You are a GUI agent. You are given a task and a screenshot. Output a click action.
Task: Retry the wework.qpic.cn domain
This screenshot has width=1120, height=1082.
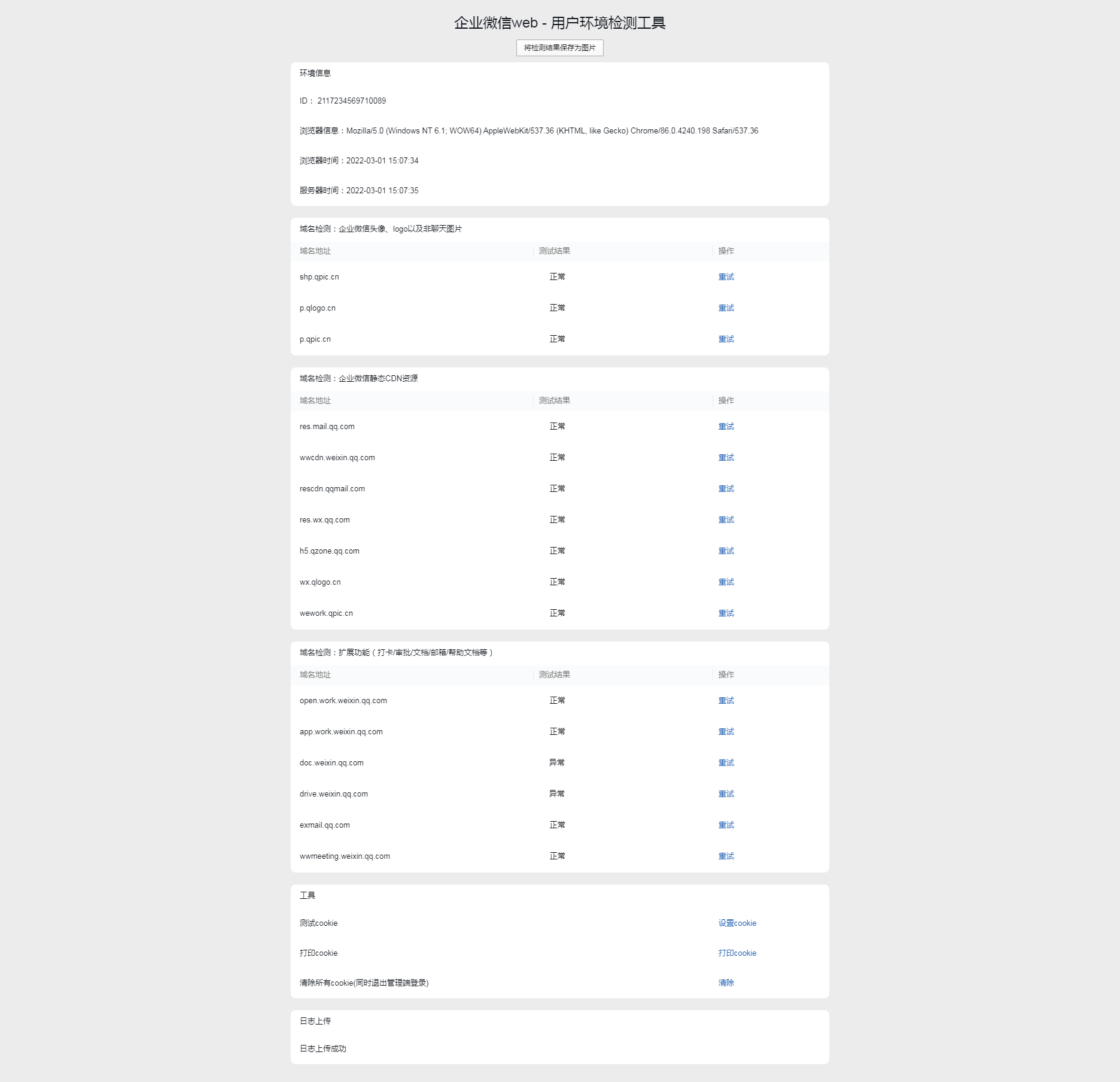(726, 613)
